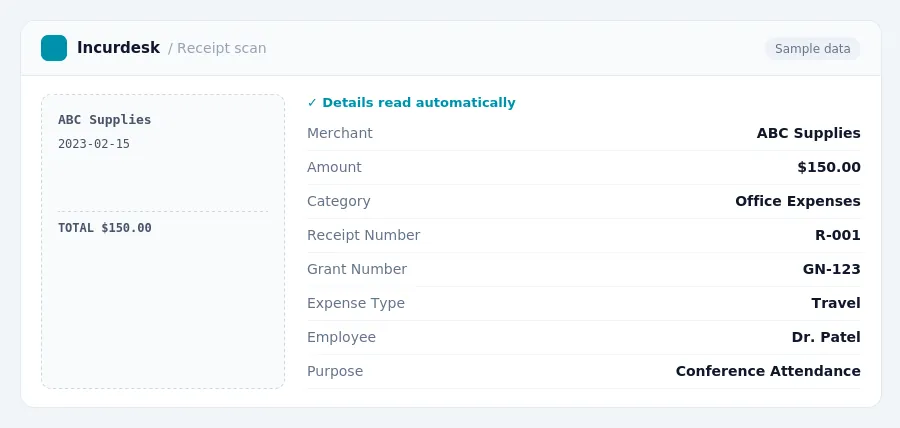Select the Purpose value Conference Attendance
900x428 pixels.
click(767, 371)
